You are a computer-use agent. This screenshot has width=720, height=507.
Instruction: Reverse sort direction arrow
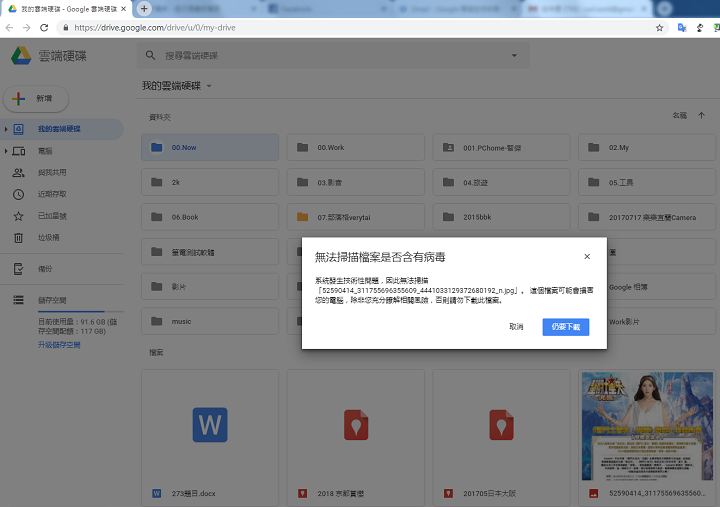point(701,115)
